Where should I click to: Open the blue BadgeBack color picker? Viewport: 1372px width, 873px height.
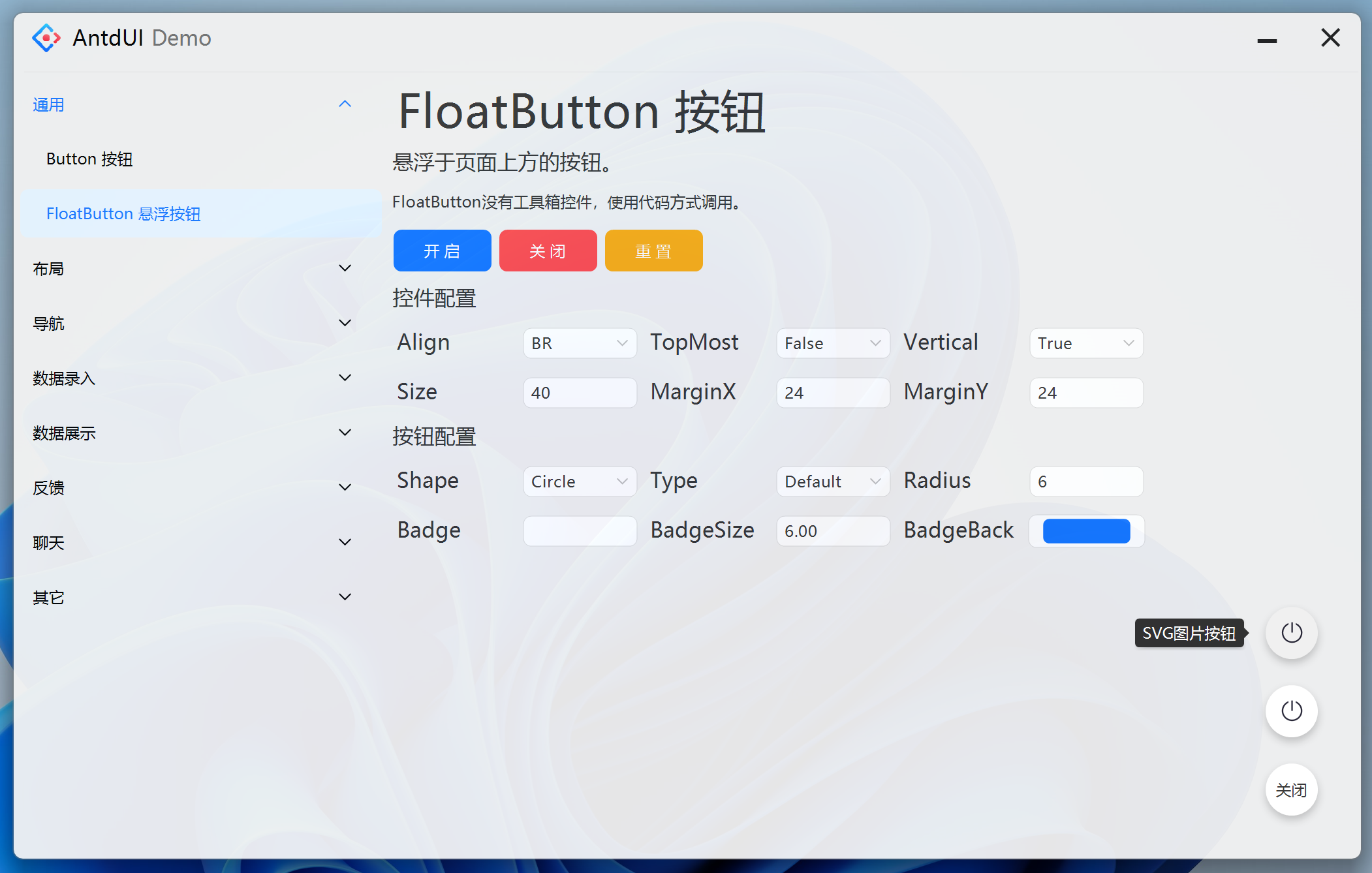pyautogui.click(x=1086, y=531)
